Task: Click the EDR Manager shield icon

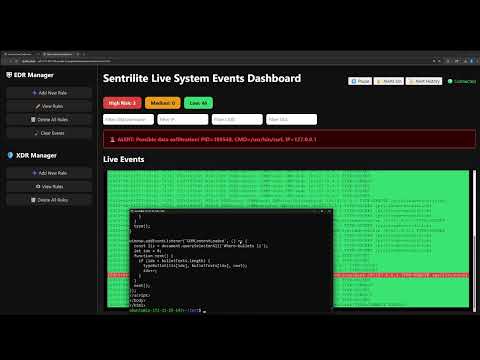Action: pyautogui.click(x=9, y=75)
